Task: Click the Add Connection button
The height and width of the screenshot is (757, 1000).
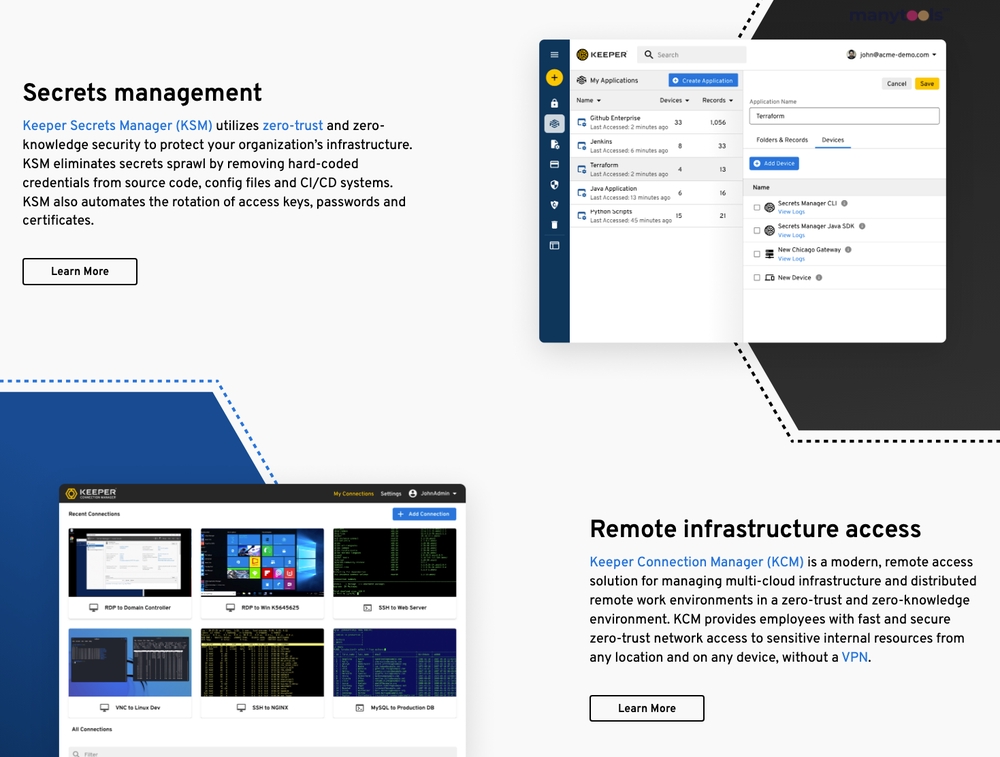Action: click(424, 514)
